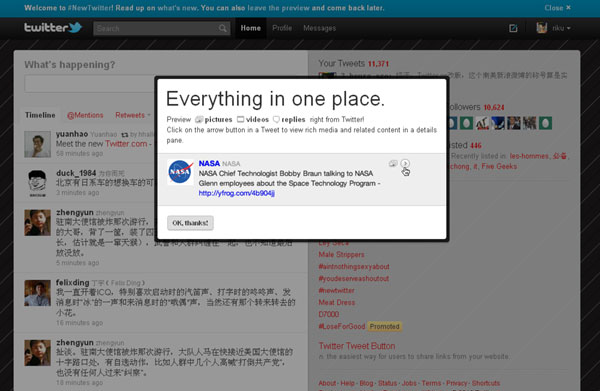This screenshot has width=600, height=391.
Task: Click the listed count 446
Action: [x=476, y=145]
